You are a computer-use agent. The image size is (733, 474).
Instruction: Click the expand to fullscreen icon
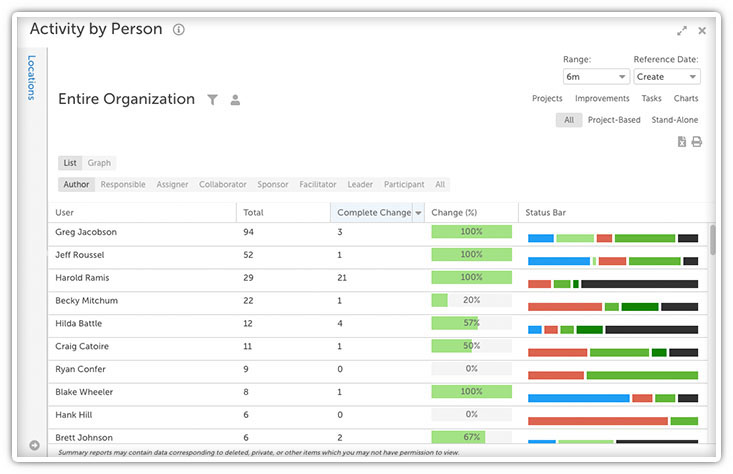[682, 31]
